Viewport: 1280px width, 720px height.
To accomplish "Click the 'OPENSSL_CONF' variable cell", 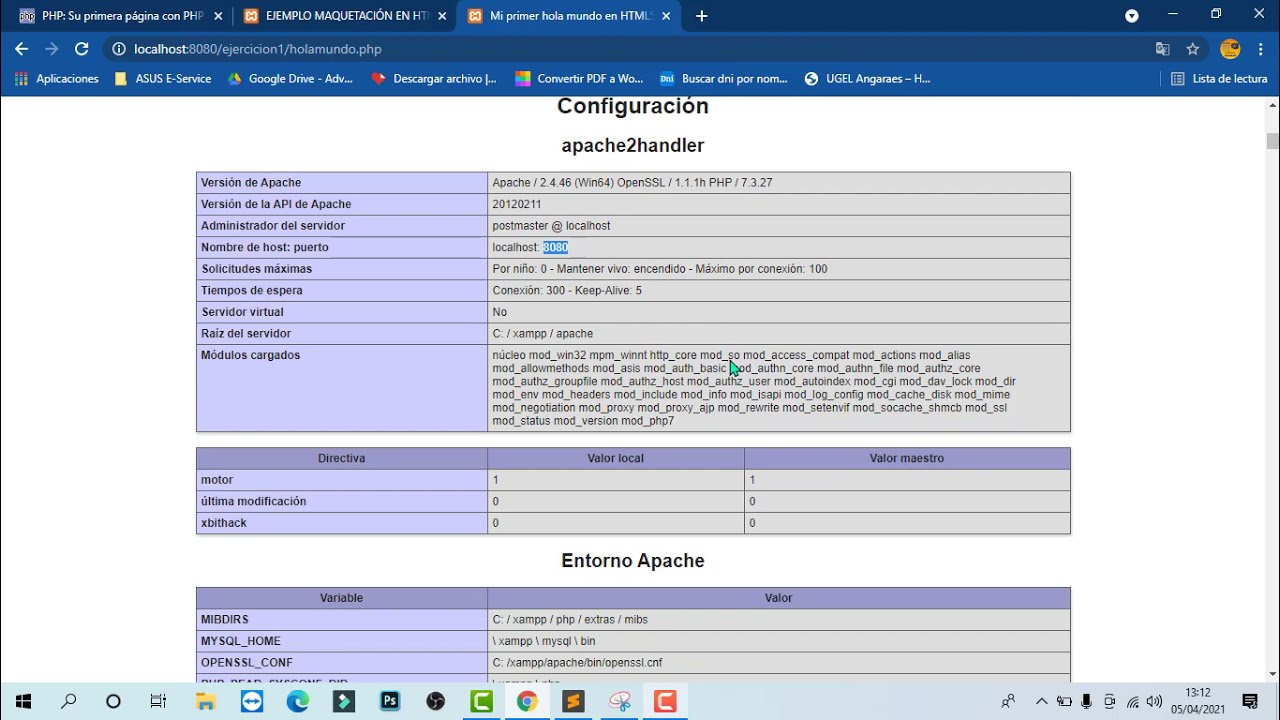I will (342, 663).
